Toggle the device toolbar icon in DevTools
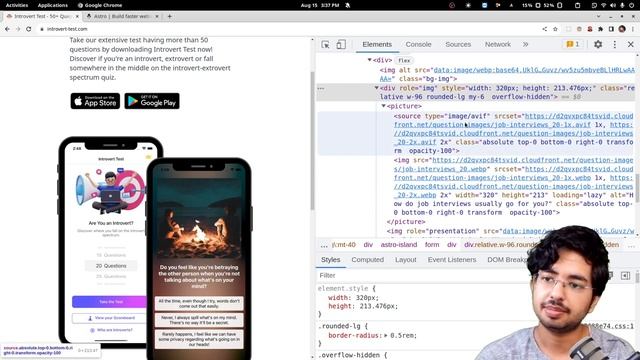The width and height of the screenshot is (640, 360). [341, 44]
